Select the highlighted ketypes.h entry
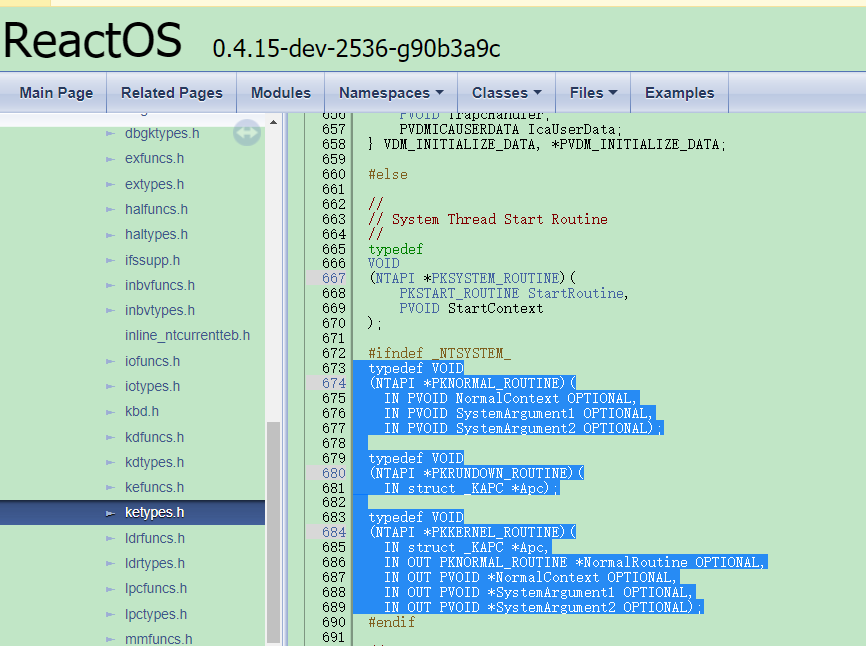866x646 pixels. point(133,512)
